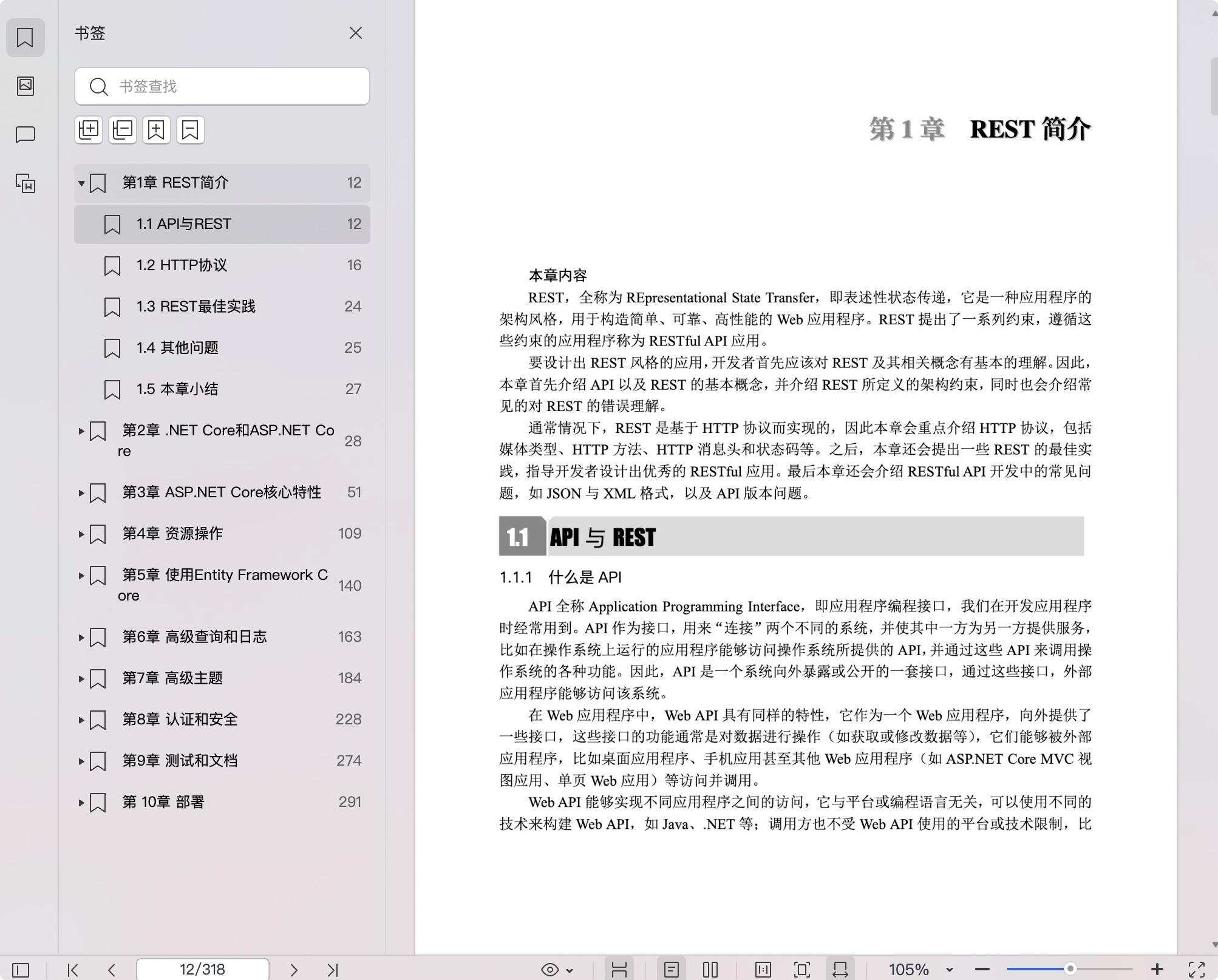The height and width of the screenshot is (980, 1218).
Task: Click page number 228 of 第8章
Action: tap(349, 720)
